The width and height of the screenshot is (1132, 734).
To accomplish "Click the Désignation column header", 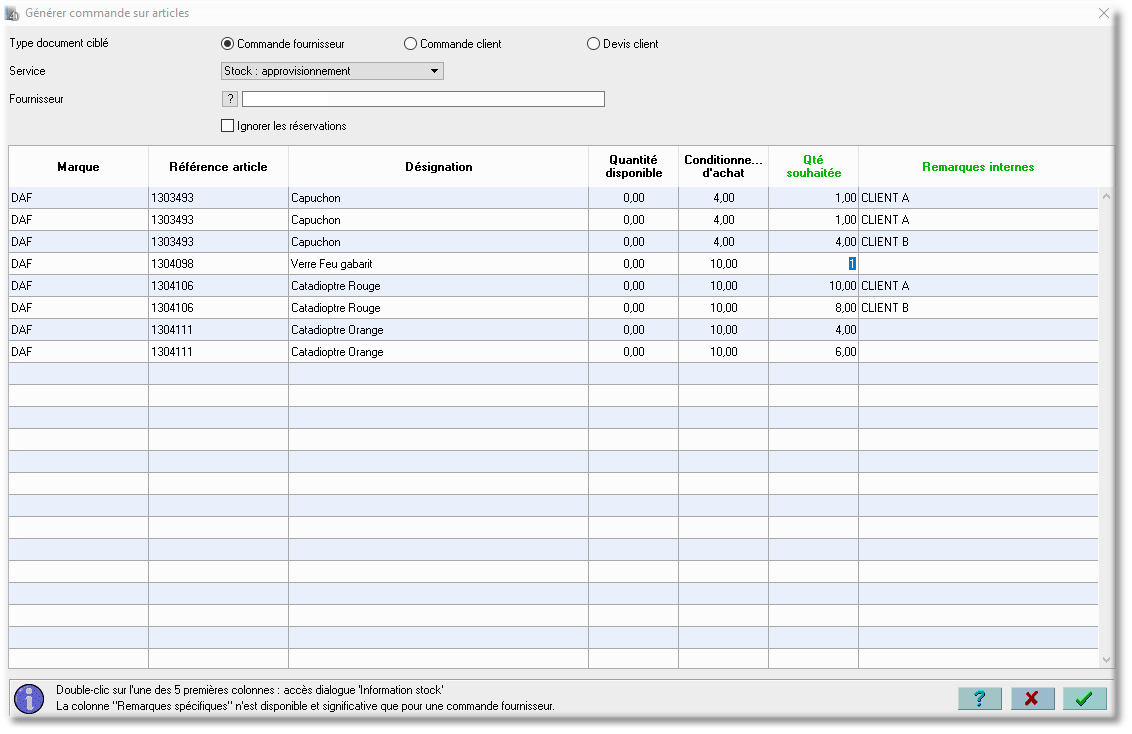I will coord(438,167).
